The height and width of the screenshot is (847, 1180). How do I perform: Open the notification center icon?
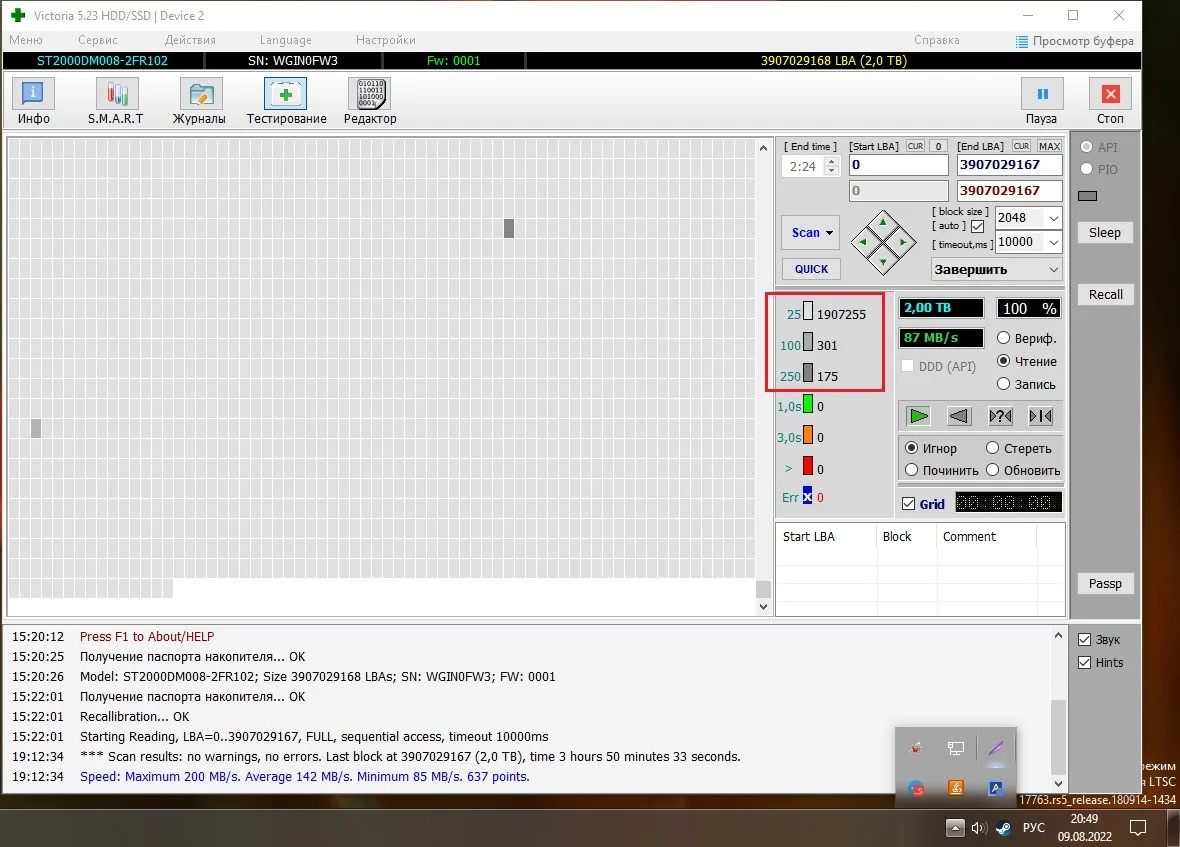tap(1138, 828)
